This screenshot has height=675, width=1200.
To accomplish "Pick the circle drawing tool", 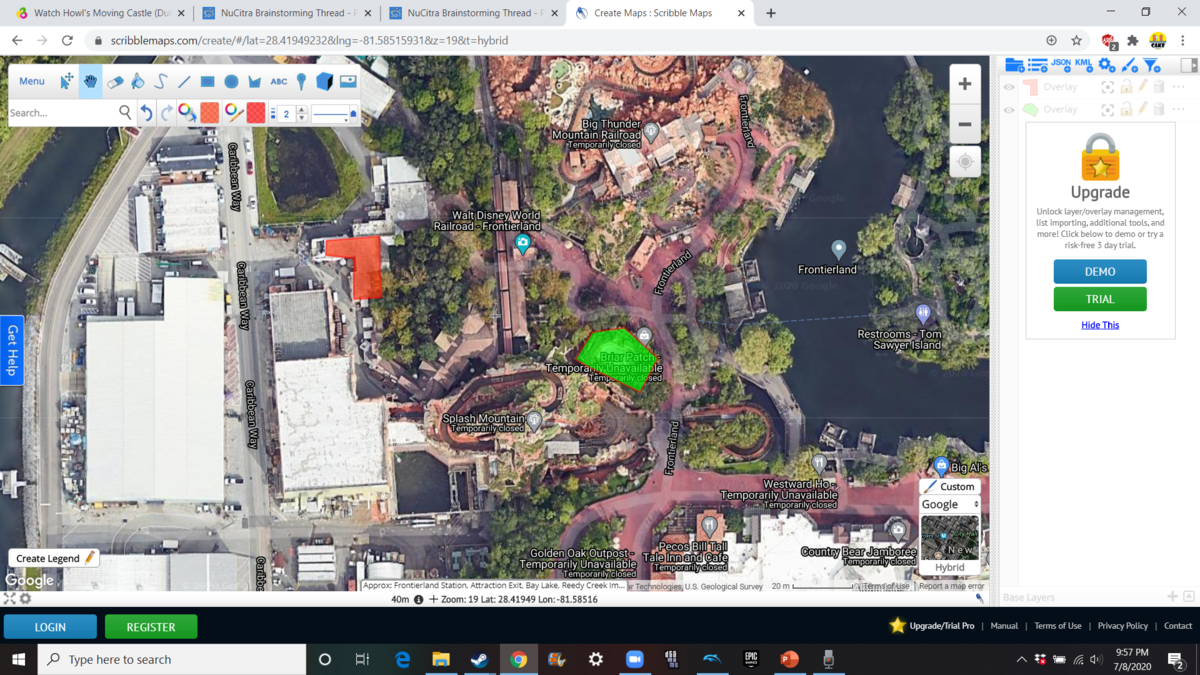I will [x=231, y=82].
